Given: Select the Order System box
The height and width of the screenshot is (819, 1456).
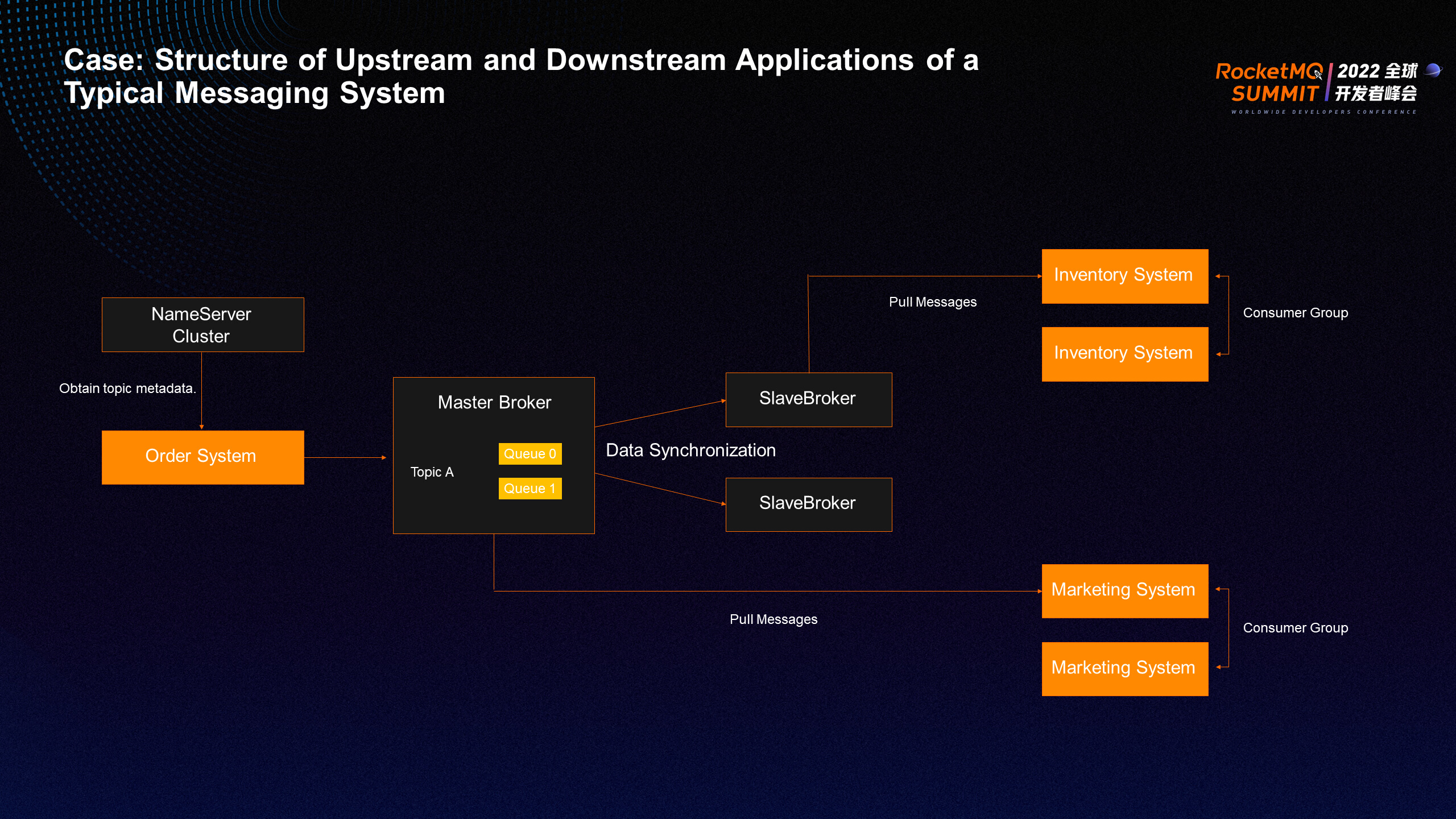Looking at the screenshot, I should point(202,457).
